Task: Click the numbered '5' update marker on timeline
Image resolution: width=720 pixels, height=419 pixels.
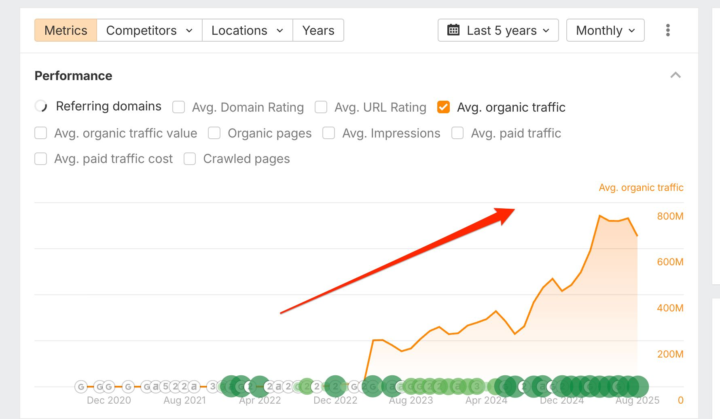Action: point(165,386)
